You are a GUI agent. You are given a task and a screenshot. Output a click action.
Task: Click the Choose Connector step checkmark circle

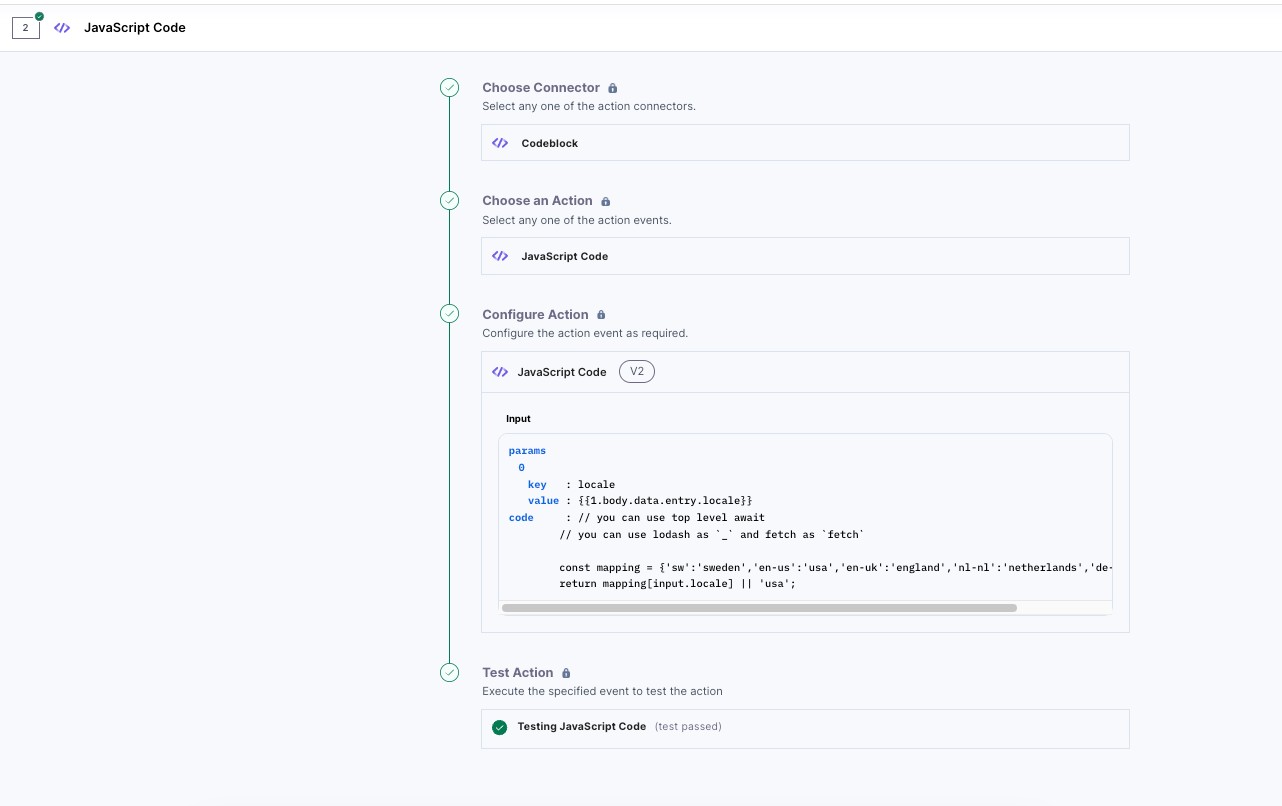pyautogui.click(x=450, y=88)
